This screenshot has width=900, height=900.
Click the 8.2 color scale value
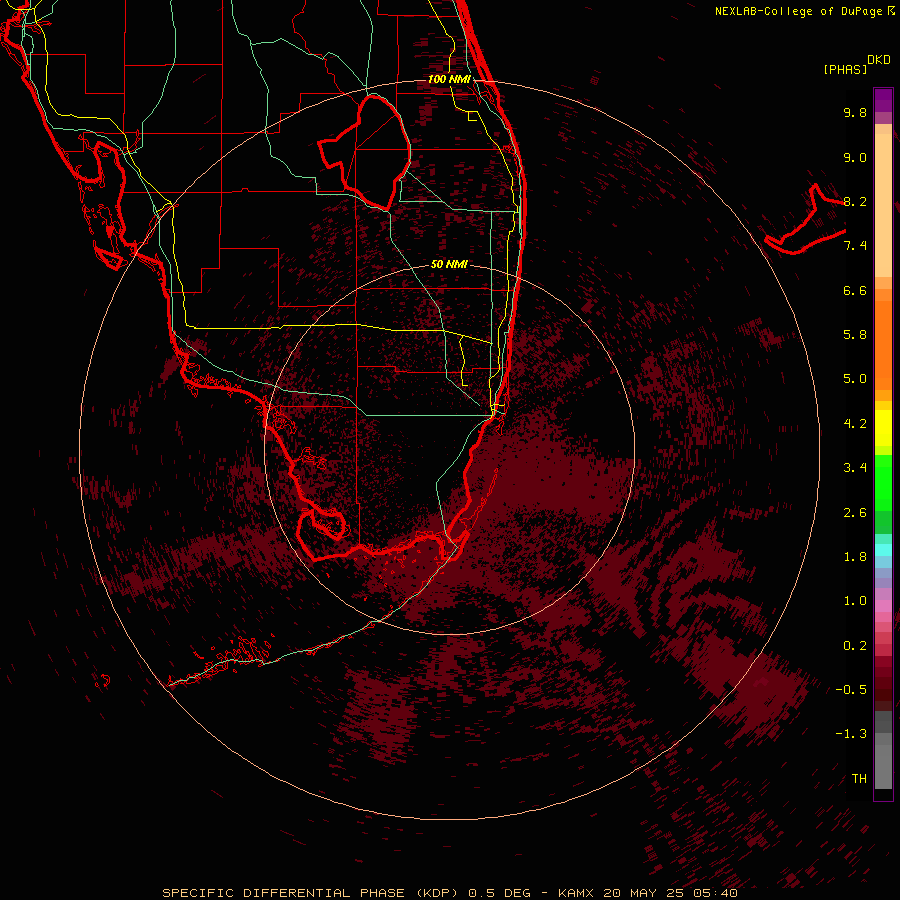point(855,201)
